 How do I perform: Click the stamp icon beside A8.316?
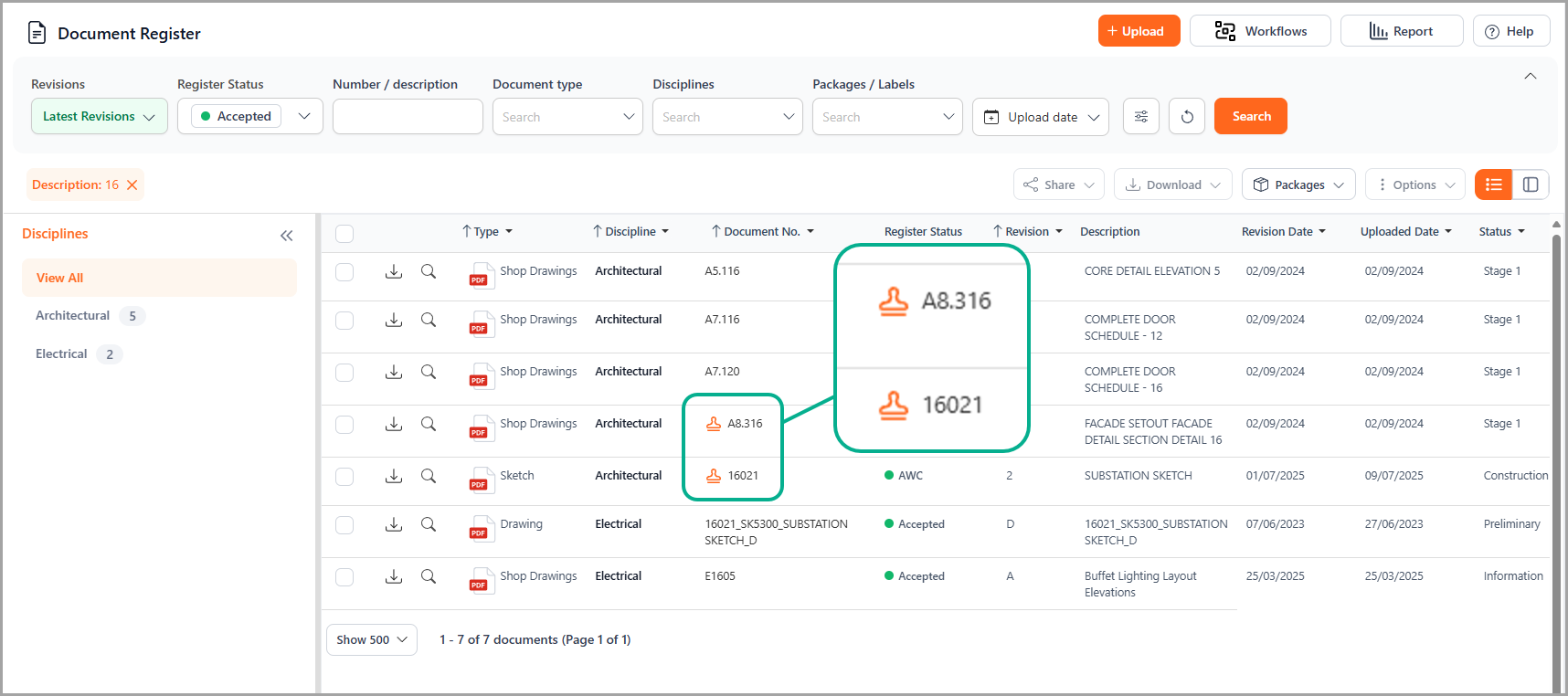pos(714,424)
